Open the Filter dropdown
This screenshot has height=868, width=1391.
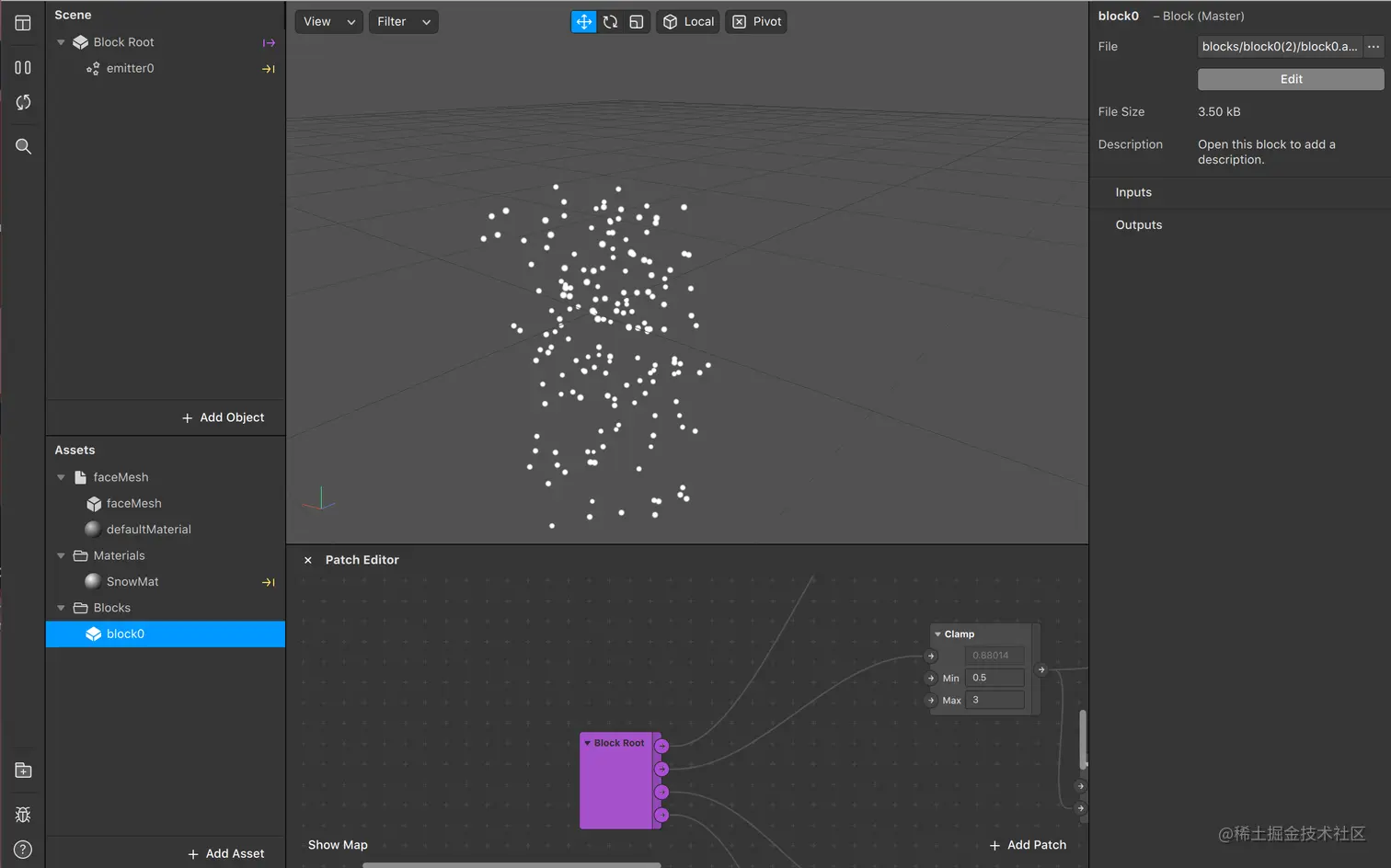pos(404,22)
